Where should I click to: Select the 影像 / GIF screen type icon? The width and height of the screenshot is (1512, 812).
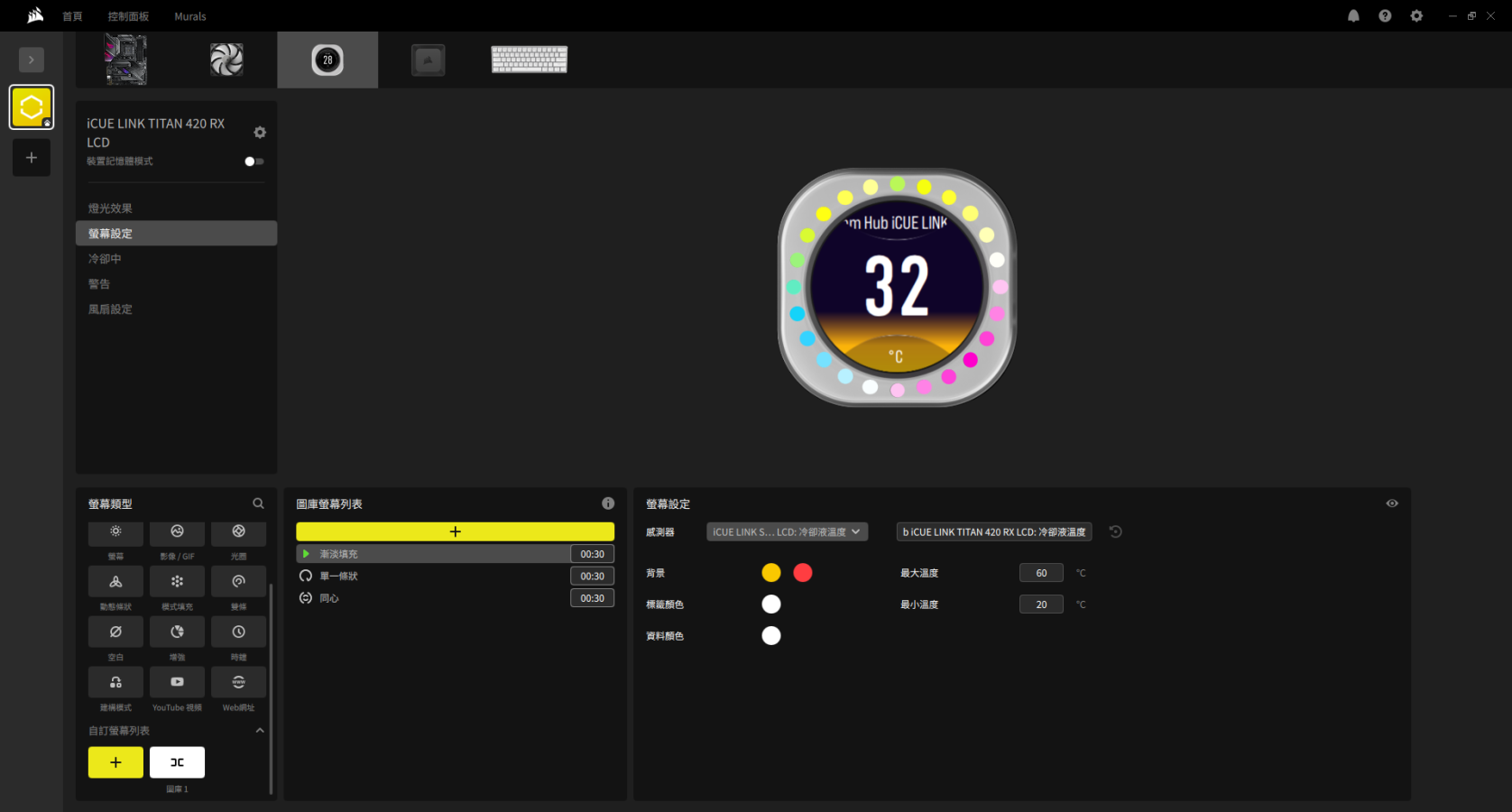click(177, 532)
